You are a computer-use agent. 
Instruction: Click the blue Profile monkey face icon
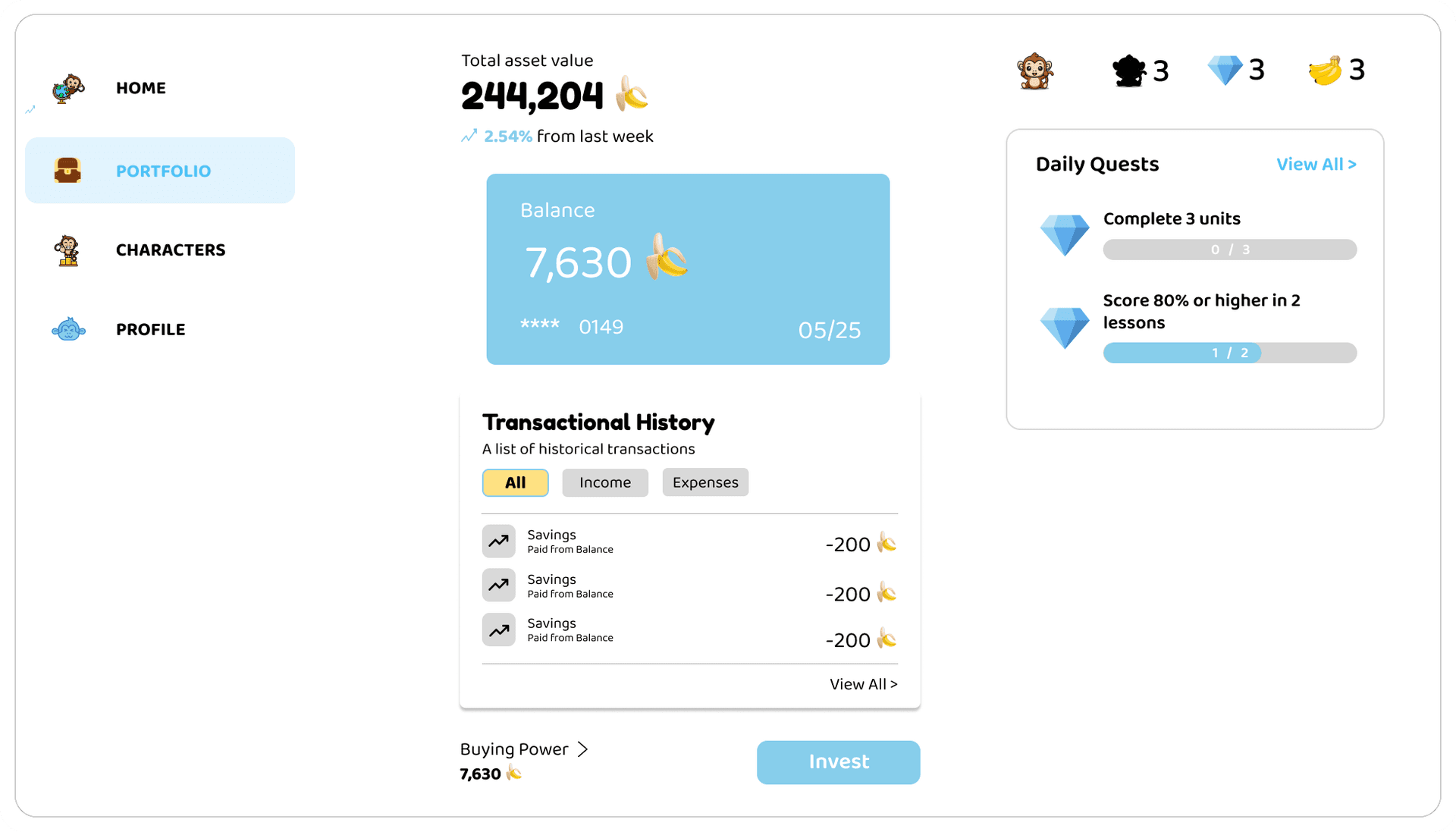click(x=68, y=330)
